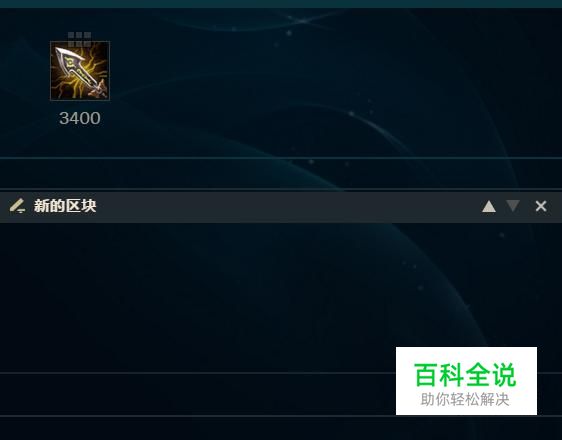Click the white watermark box at the bottom right

tap(466, 381)
